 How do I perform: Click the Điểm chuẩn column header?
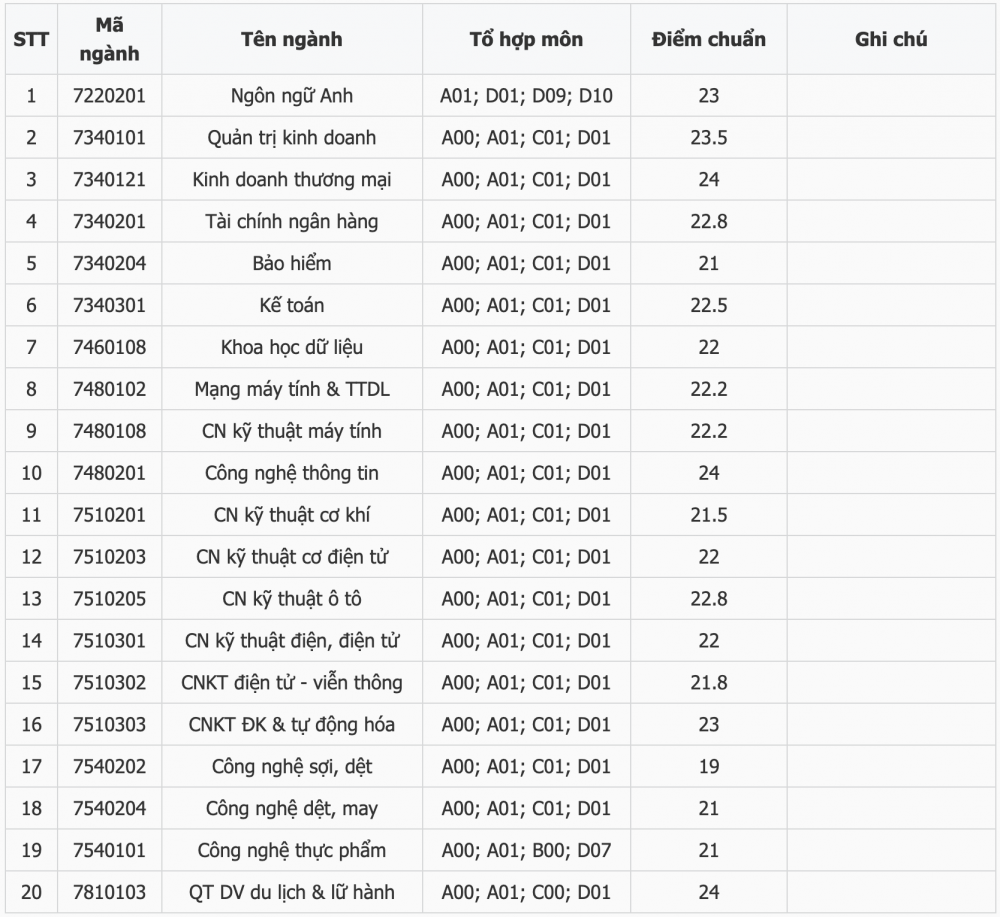[709, 40]
